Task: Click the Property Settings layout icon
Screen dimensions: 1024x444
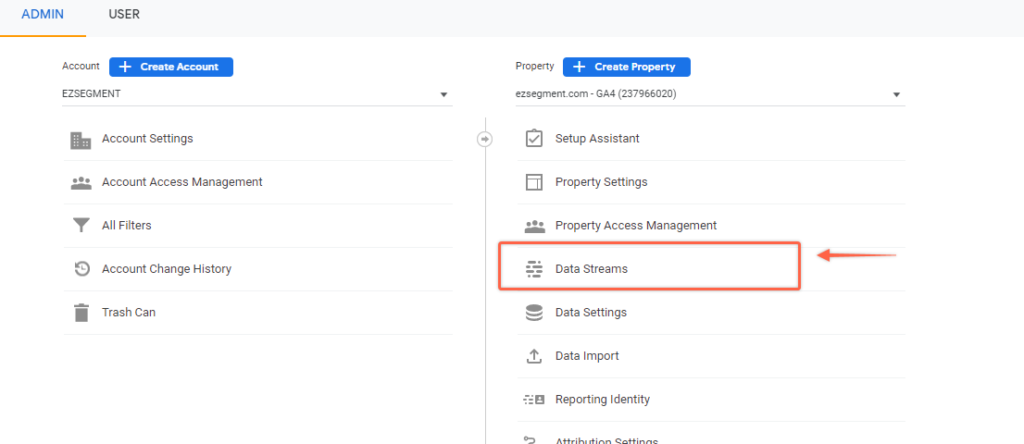Action: pos(534,182)
